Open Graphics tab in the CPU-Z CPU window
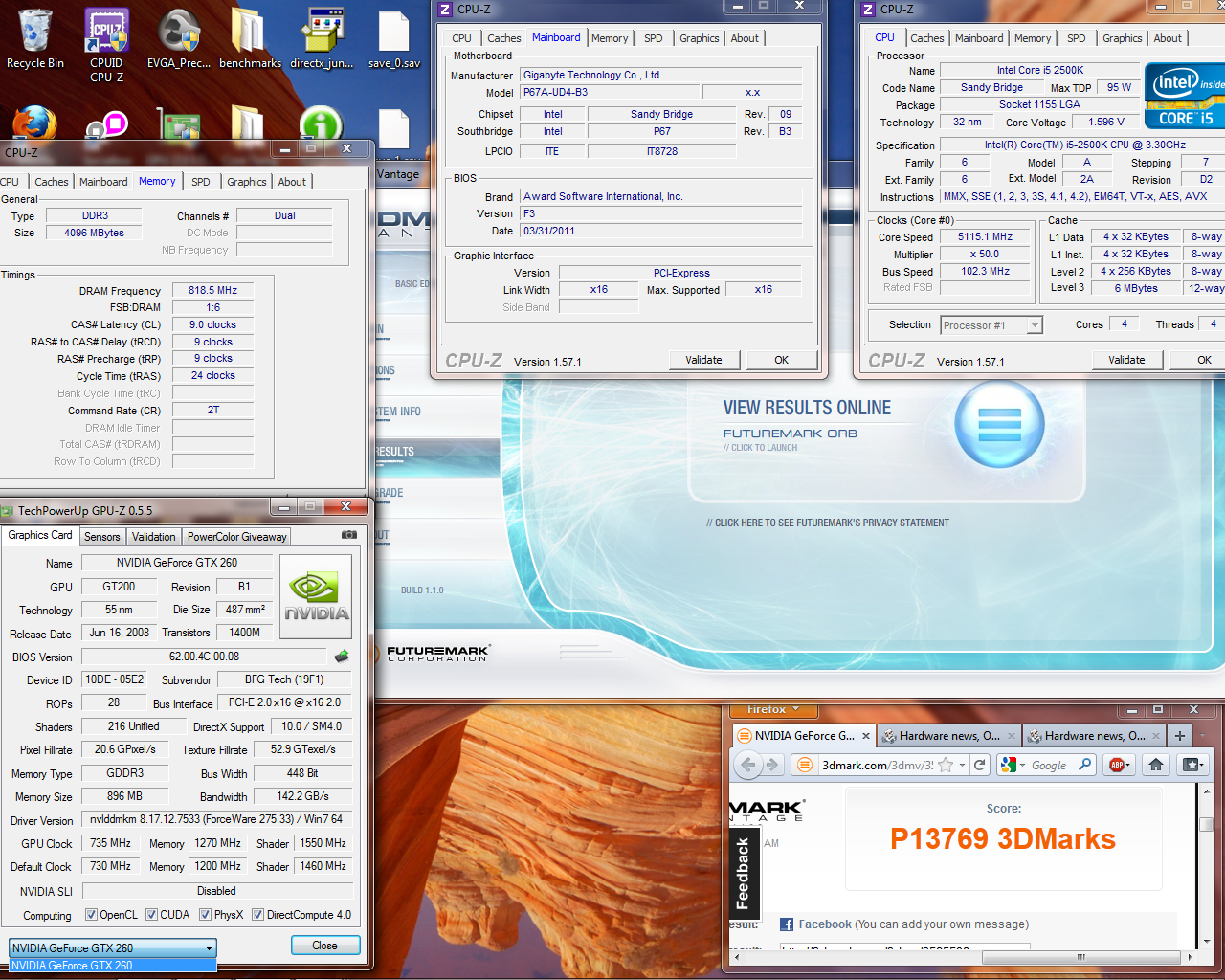The width and height of the screenshot is (1225, 980). (1122, 38)
